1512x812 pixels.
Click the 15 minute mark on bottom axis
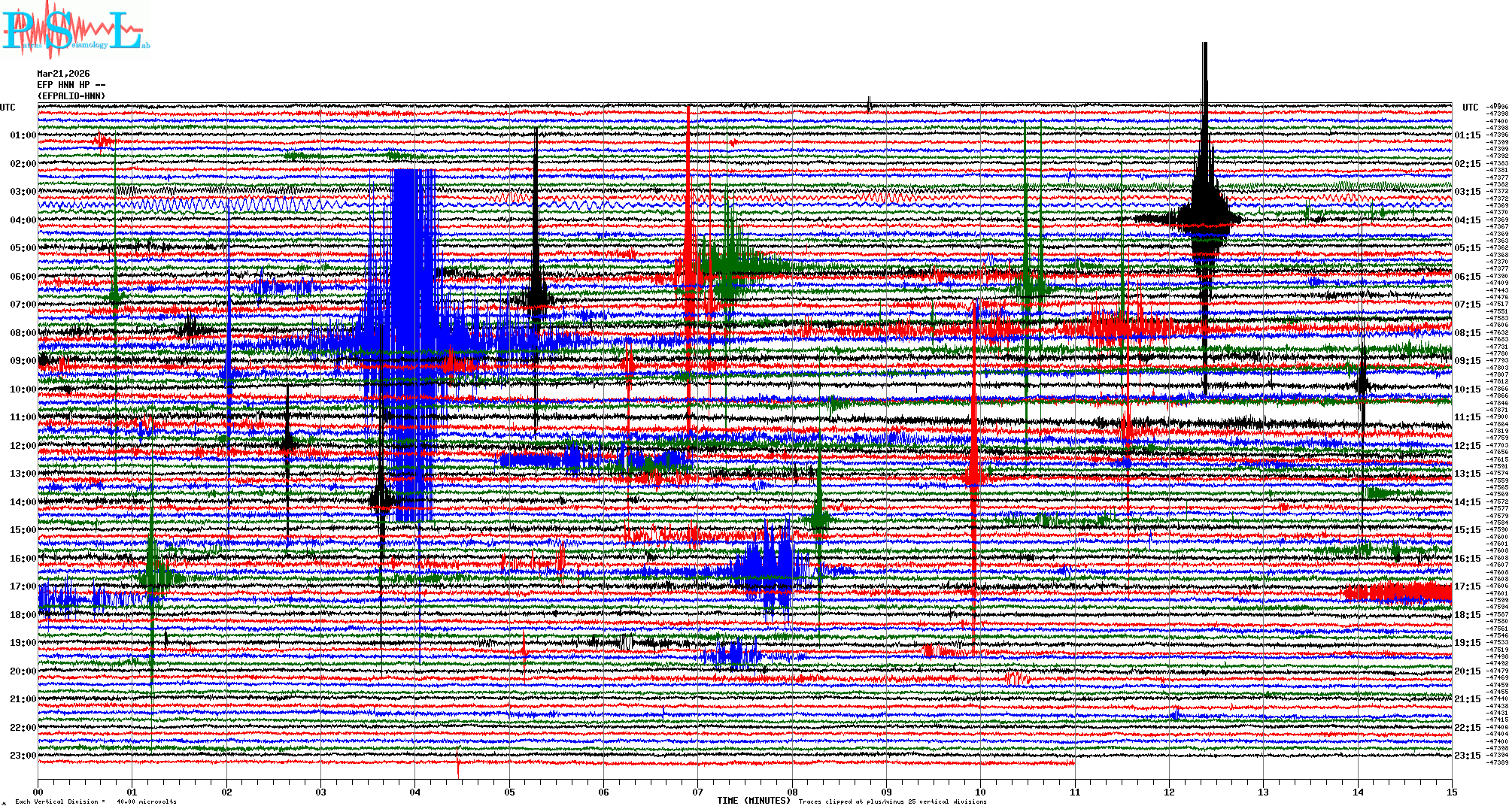[1452, 792]
